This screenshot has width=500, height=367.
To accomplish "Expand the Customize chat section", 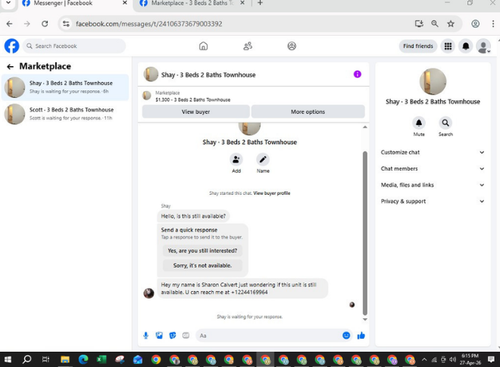I will [x=433, y=152].
